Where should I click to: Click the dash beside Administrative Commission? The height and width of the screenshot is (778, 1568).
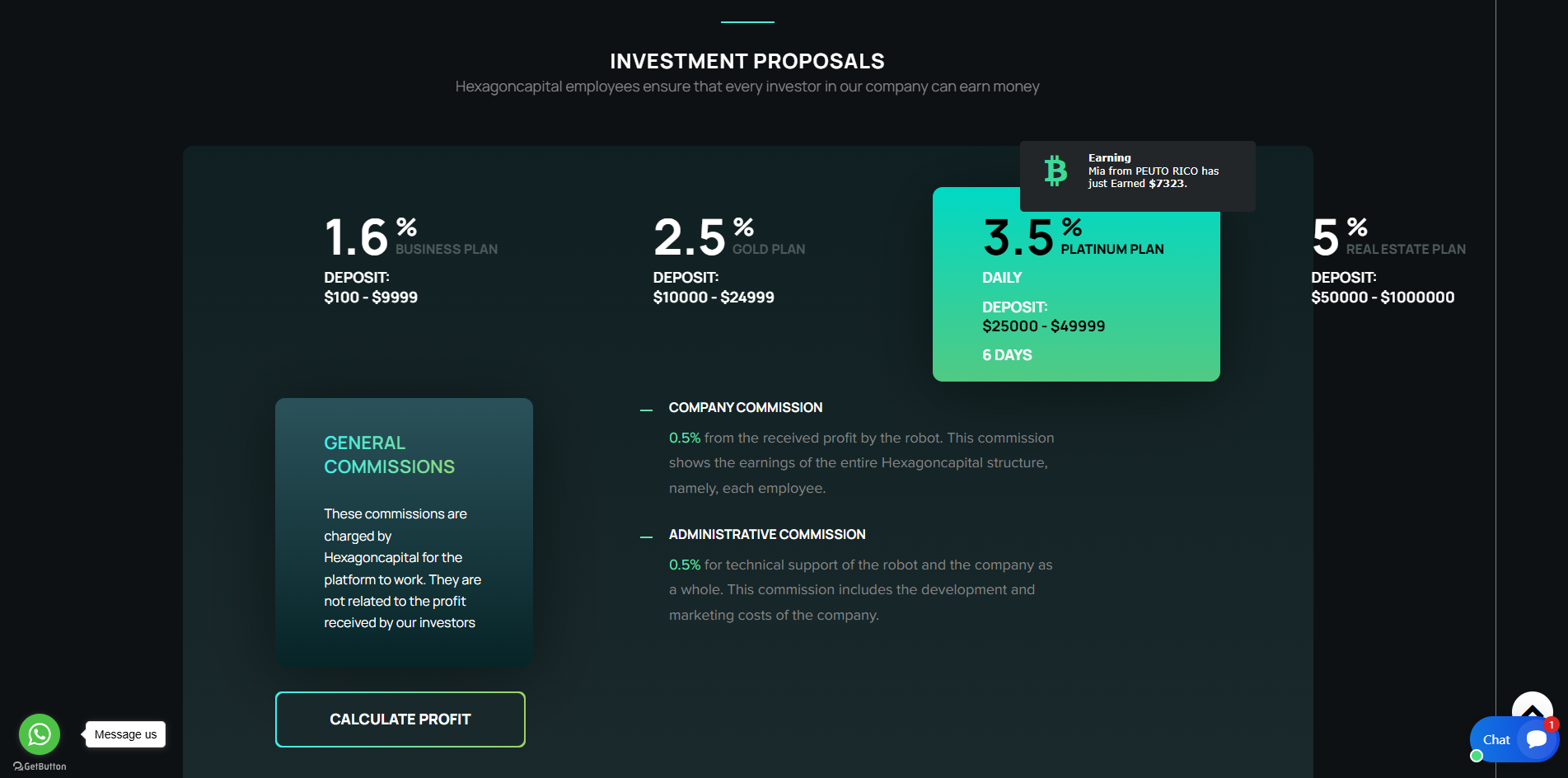coord(646,537)
